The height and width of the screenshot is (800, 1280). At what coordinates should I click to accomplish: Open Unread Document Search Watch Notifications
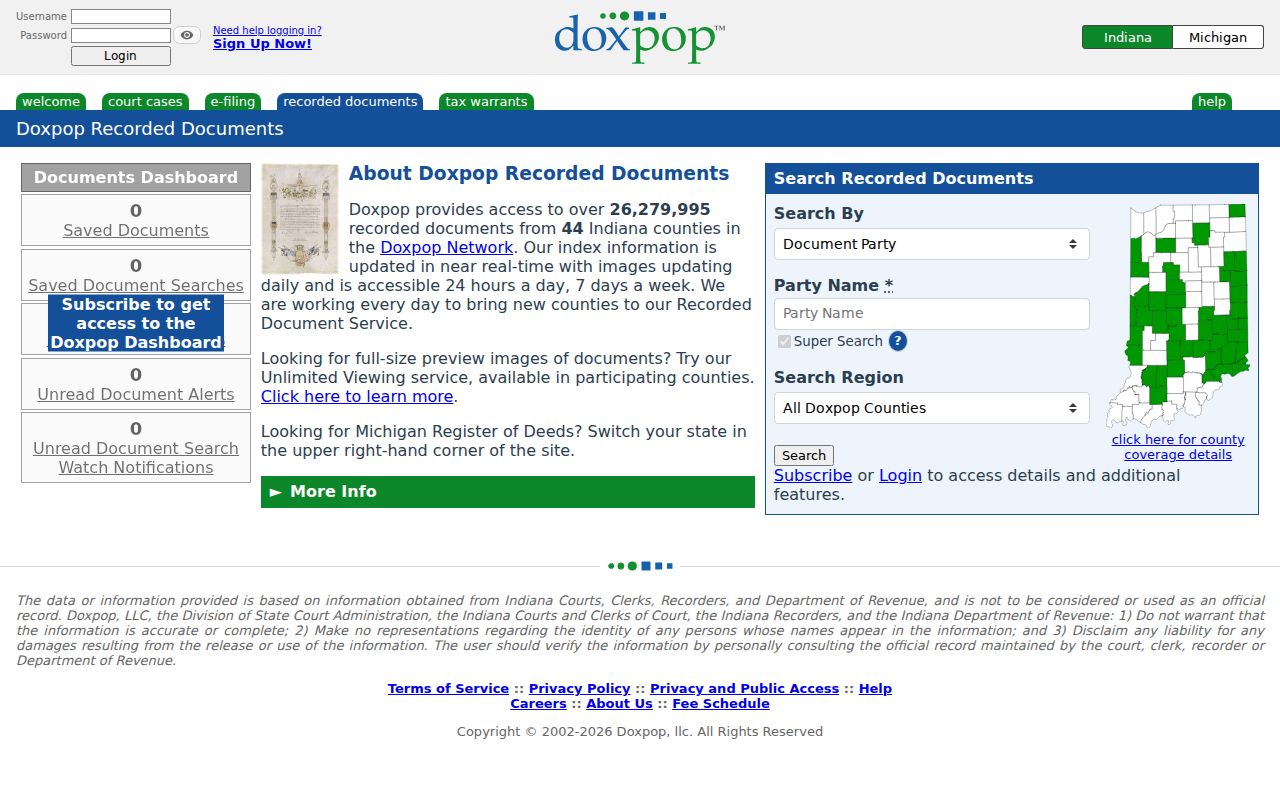[136, 448]
